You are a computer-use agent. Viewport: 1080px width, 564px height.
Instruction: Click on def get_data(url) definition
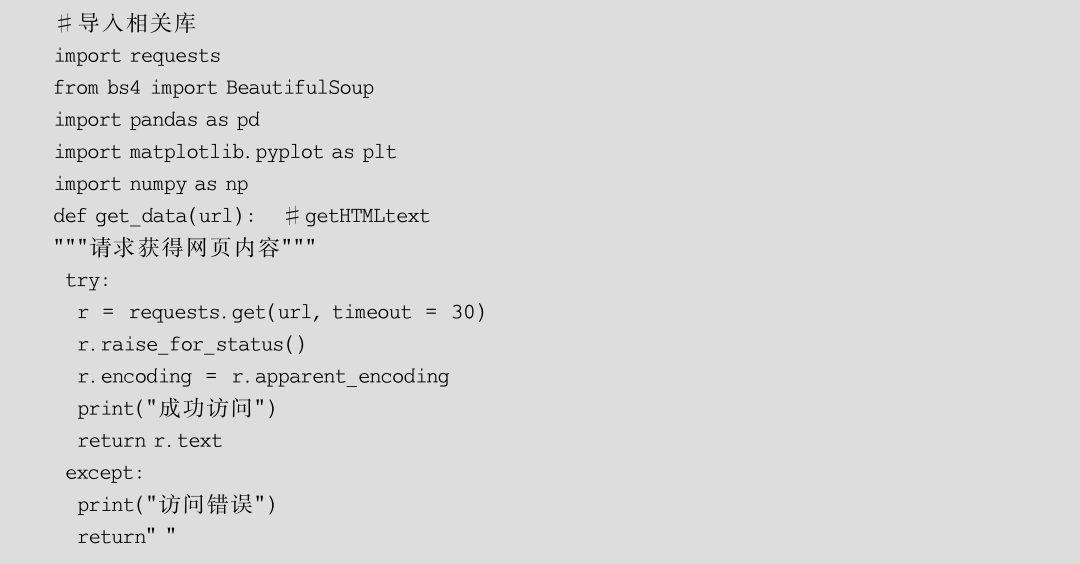pyautogui.click(x=155, y=217)
